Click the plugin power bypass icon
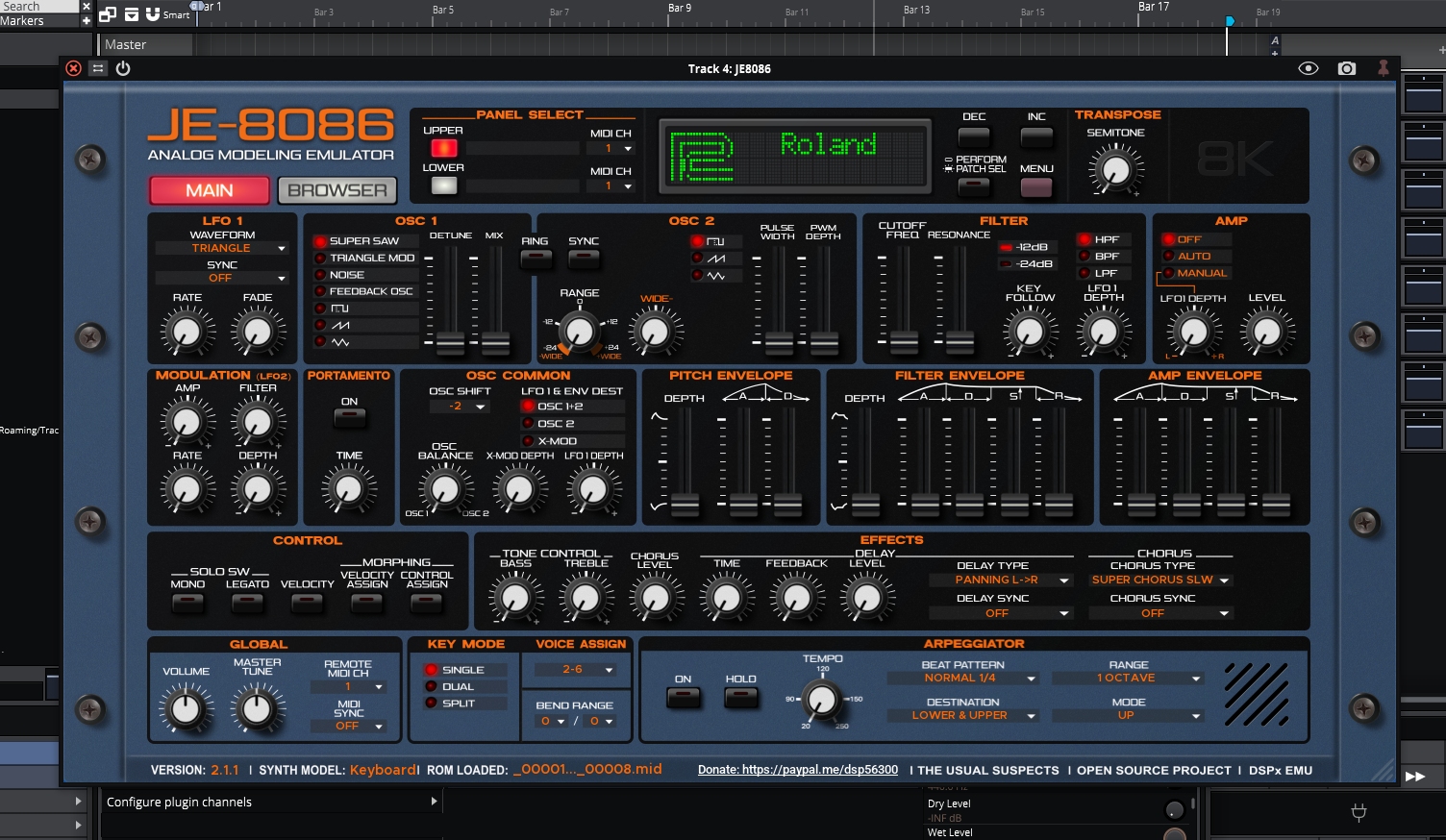This screenshot has height=840, width=1446. click(123, 68)
